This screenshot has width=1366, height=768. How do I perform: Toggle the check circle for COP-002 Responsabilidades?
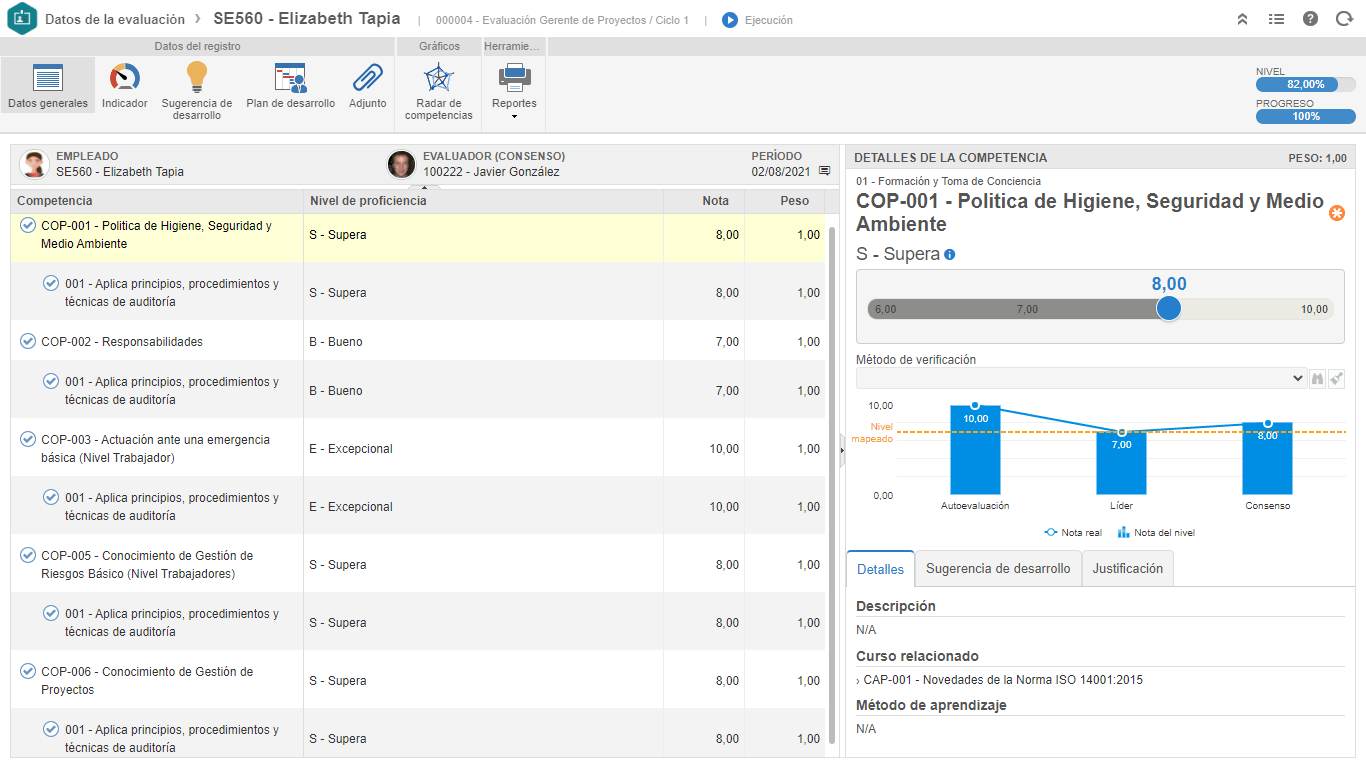(x=28, y=341)
